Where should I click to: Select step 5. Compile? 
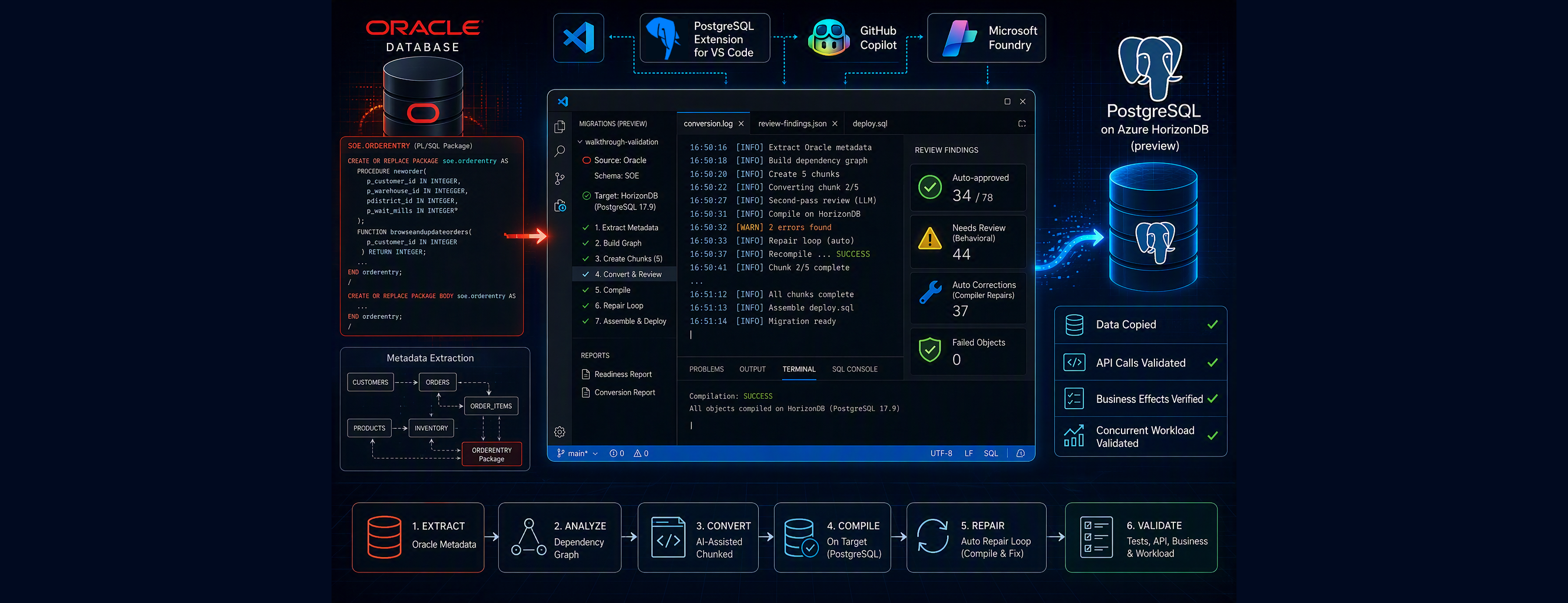click(624, 290)
